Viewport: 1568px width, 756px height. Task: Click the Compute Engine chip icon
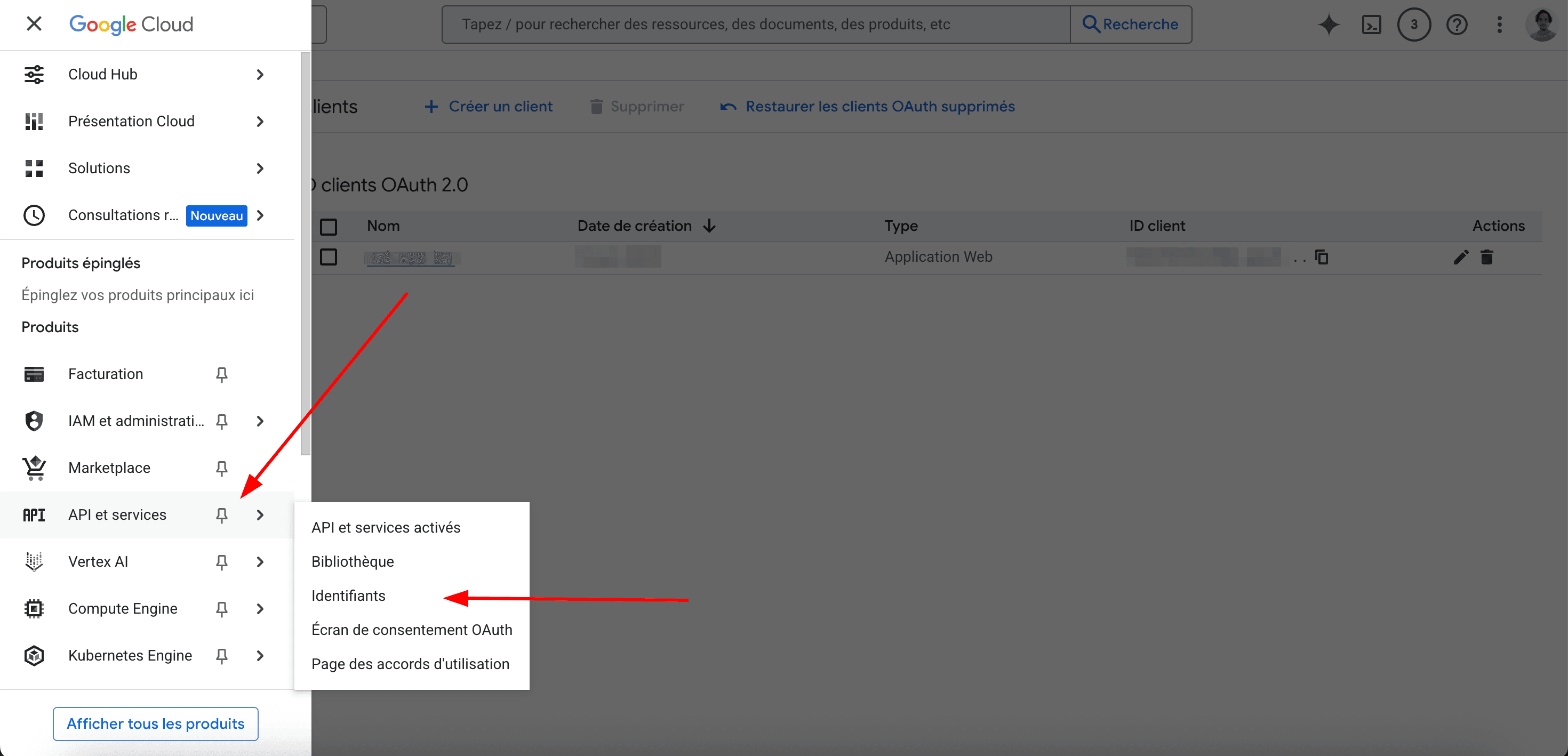click(x=34, y=608)
